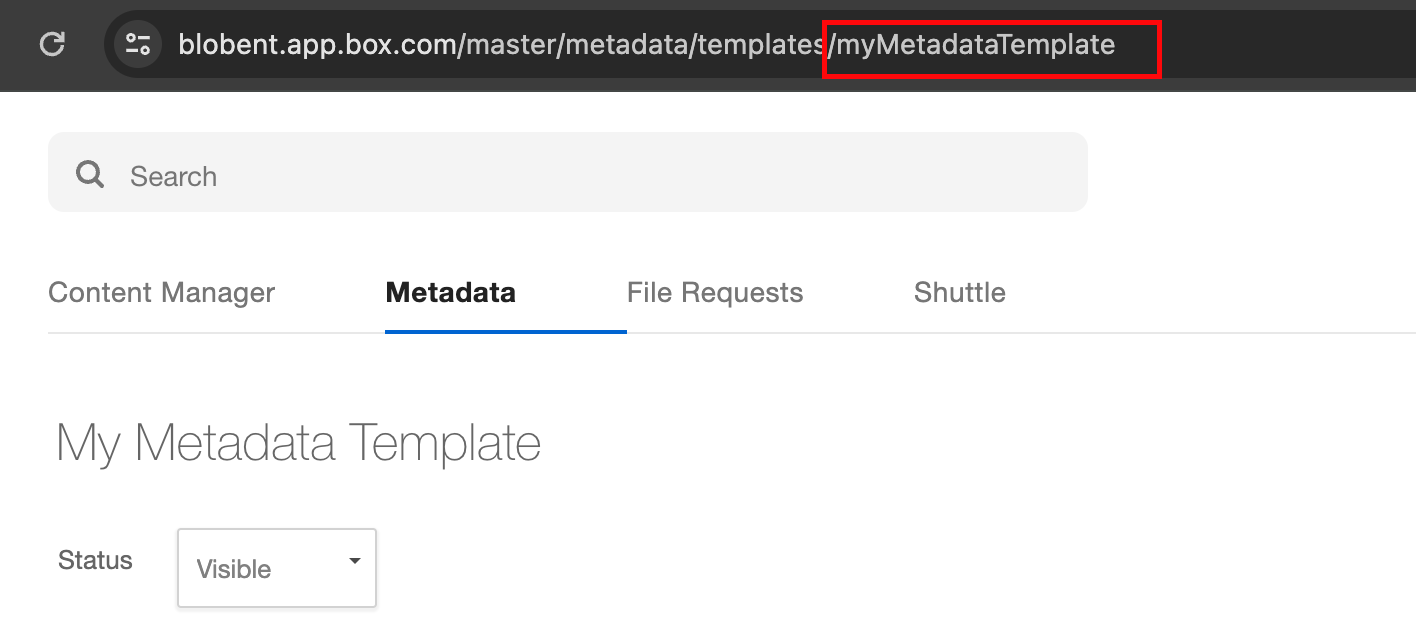Click the master segment of the URL
Image resolution: width=1416 pixels, height=632 pixels.
click(510, 44)
